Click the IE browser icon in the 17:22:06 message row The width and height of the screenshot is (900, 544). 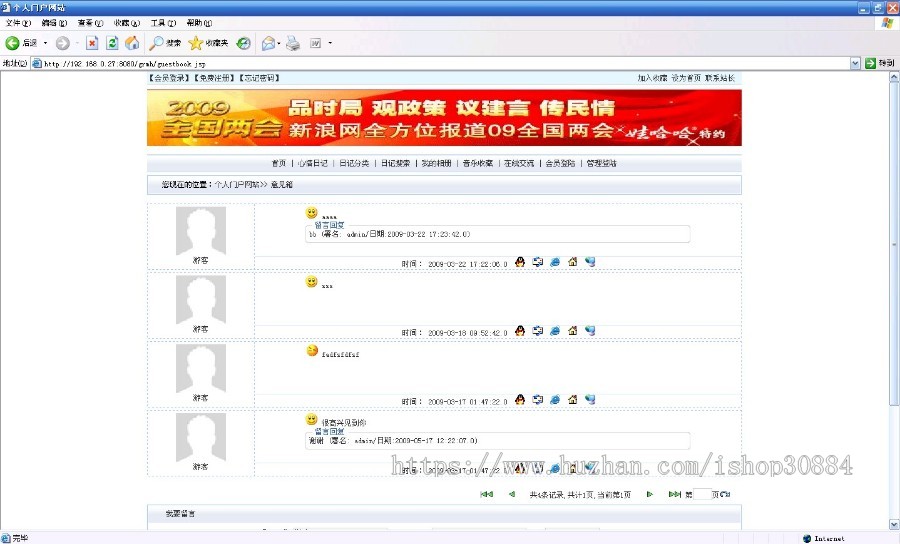[555, 262]
